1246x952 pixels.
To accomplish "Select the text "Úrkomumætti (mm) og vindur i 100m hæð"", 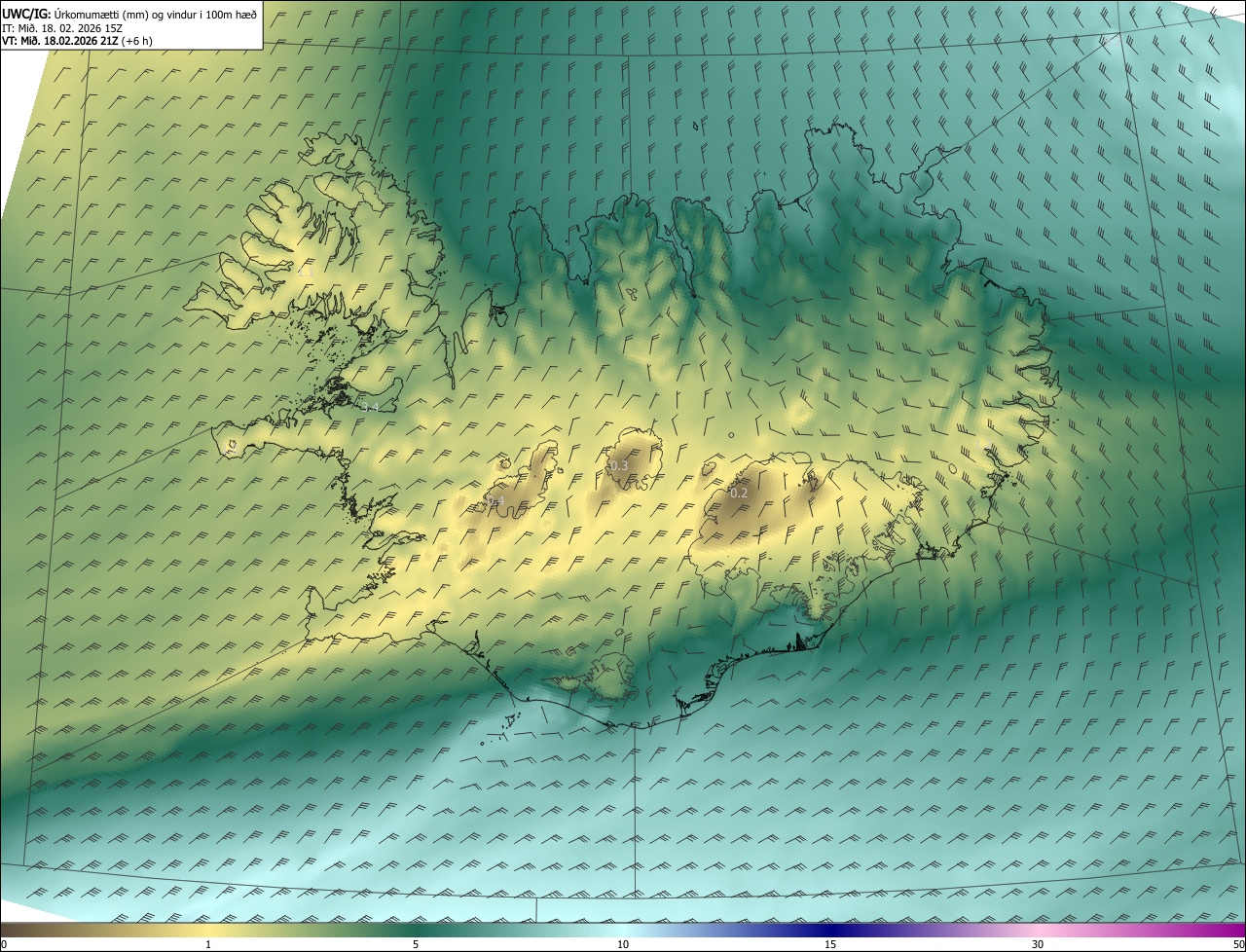I will pos(156,14).
